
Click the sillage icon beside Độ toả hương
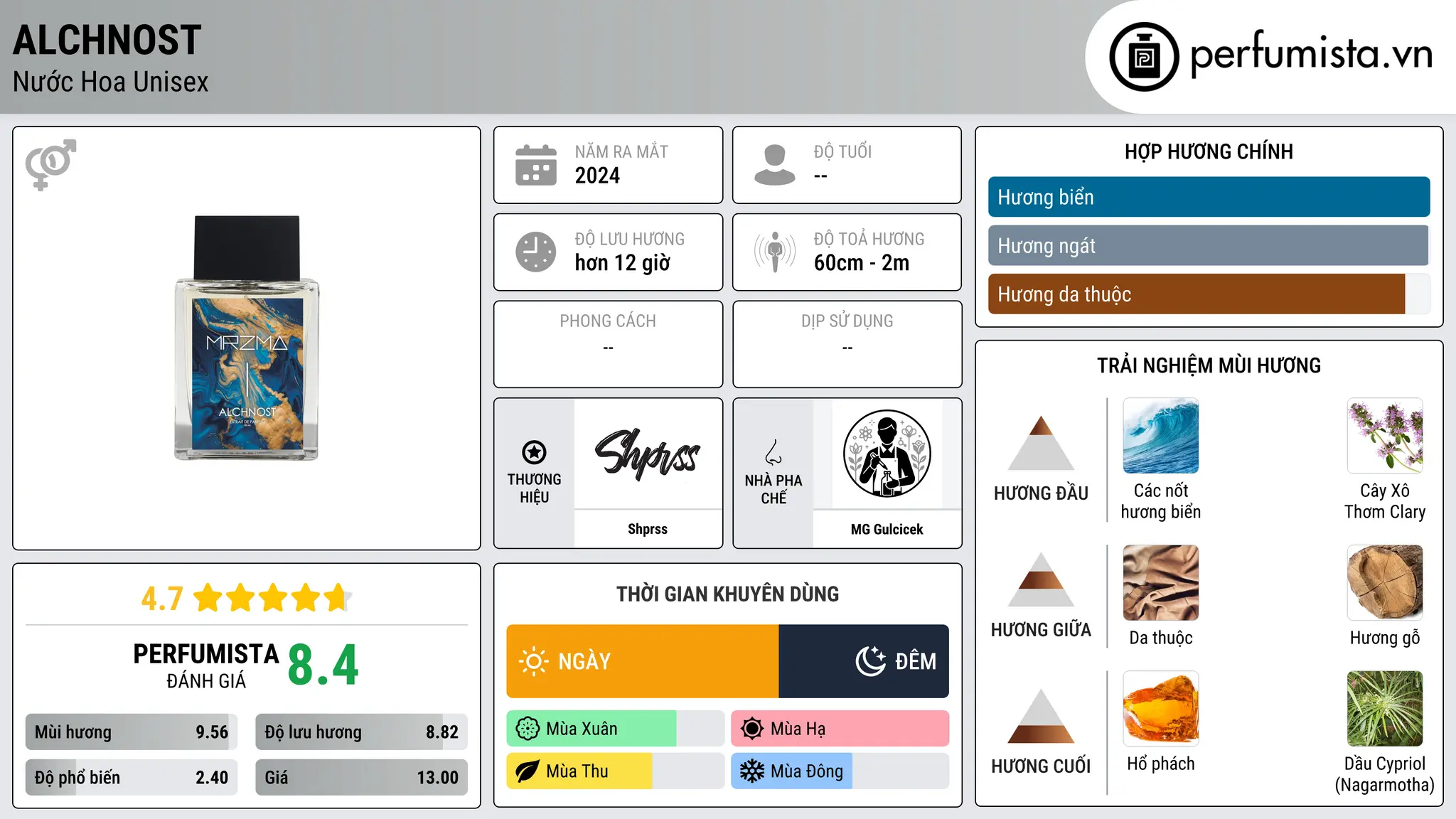[x=775, y=252]
